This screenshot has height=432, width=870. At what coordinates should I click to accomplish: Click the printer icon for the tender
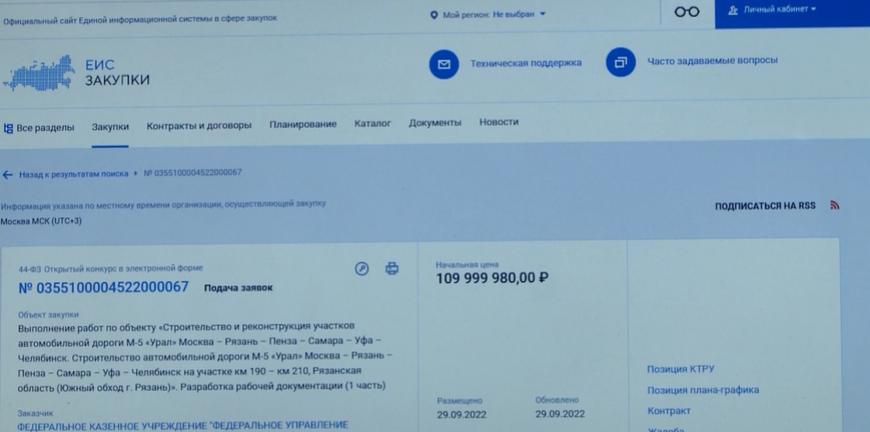pos(392,268)
